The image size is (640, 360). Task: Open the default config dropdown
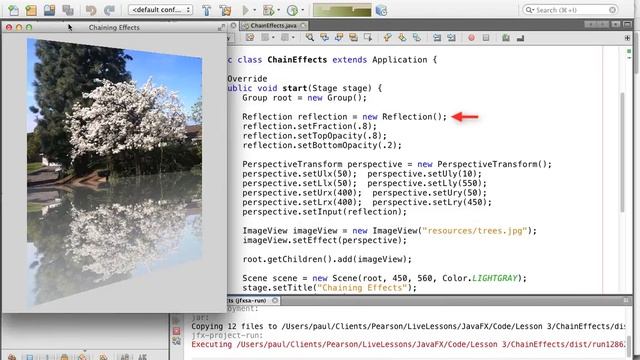click(x=160, y=10)
